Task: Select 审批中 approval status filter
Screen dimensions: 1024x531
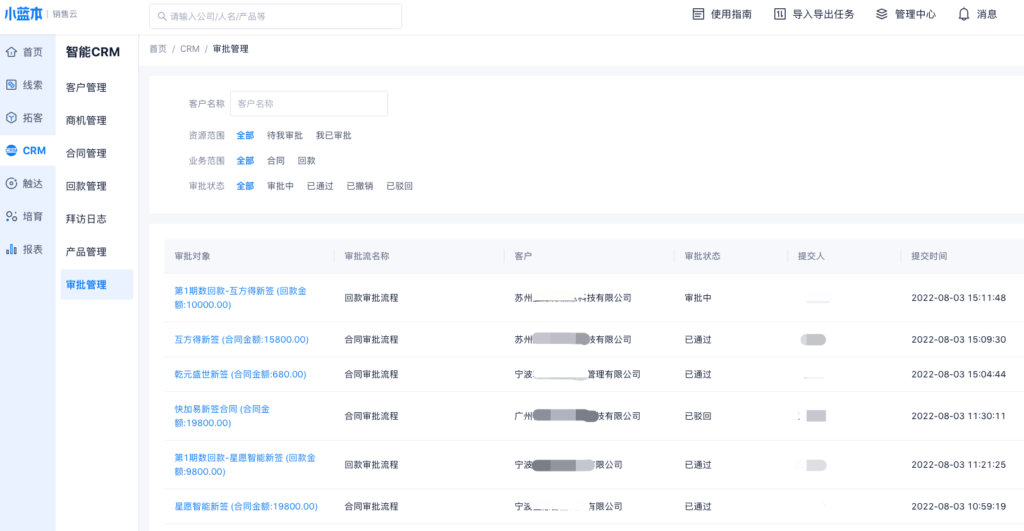Action: point(280,186)
